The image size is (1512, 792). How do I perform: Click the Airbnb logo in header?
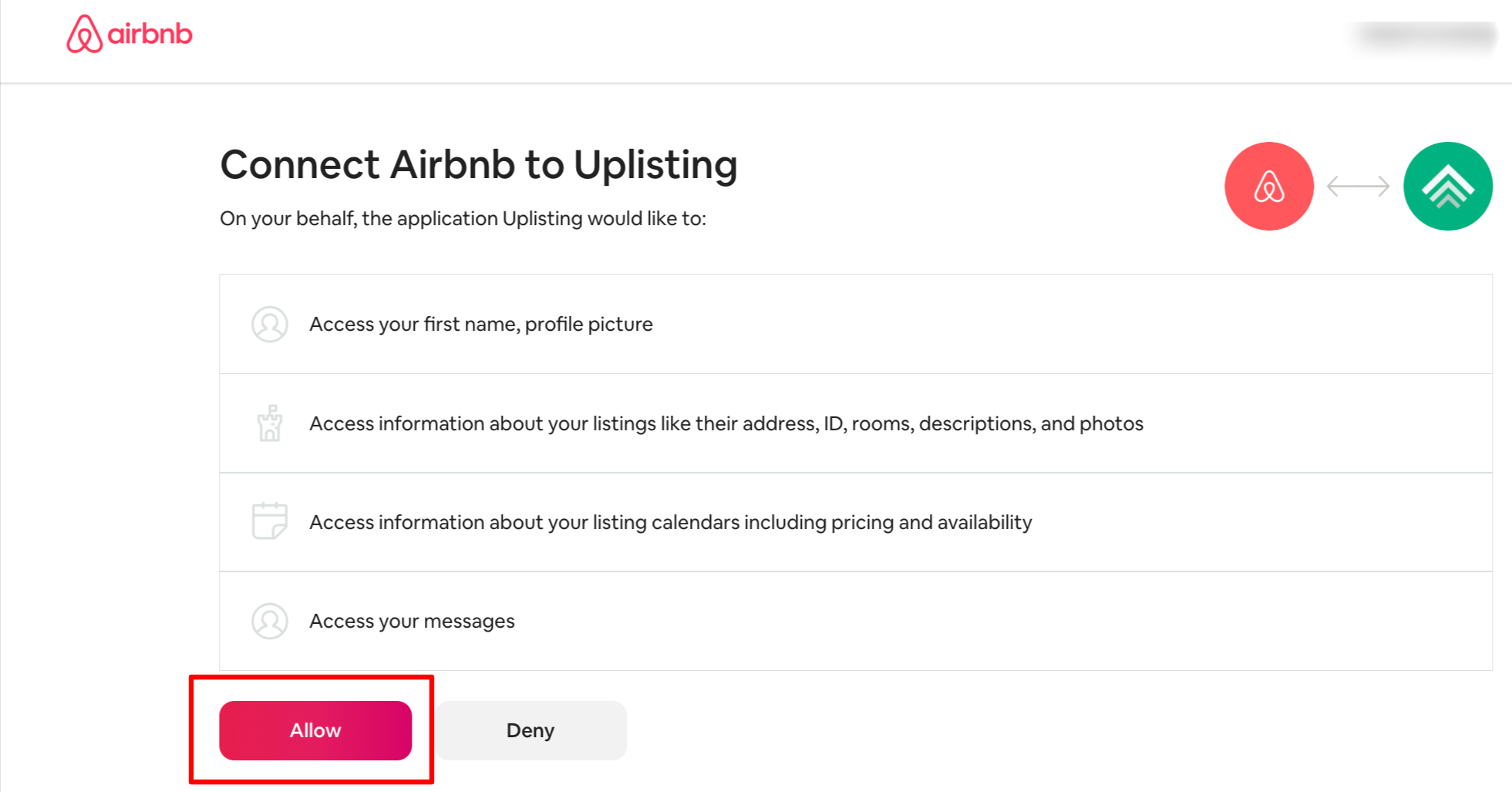pos(129,34)
